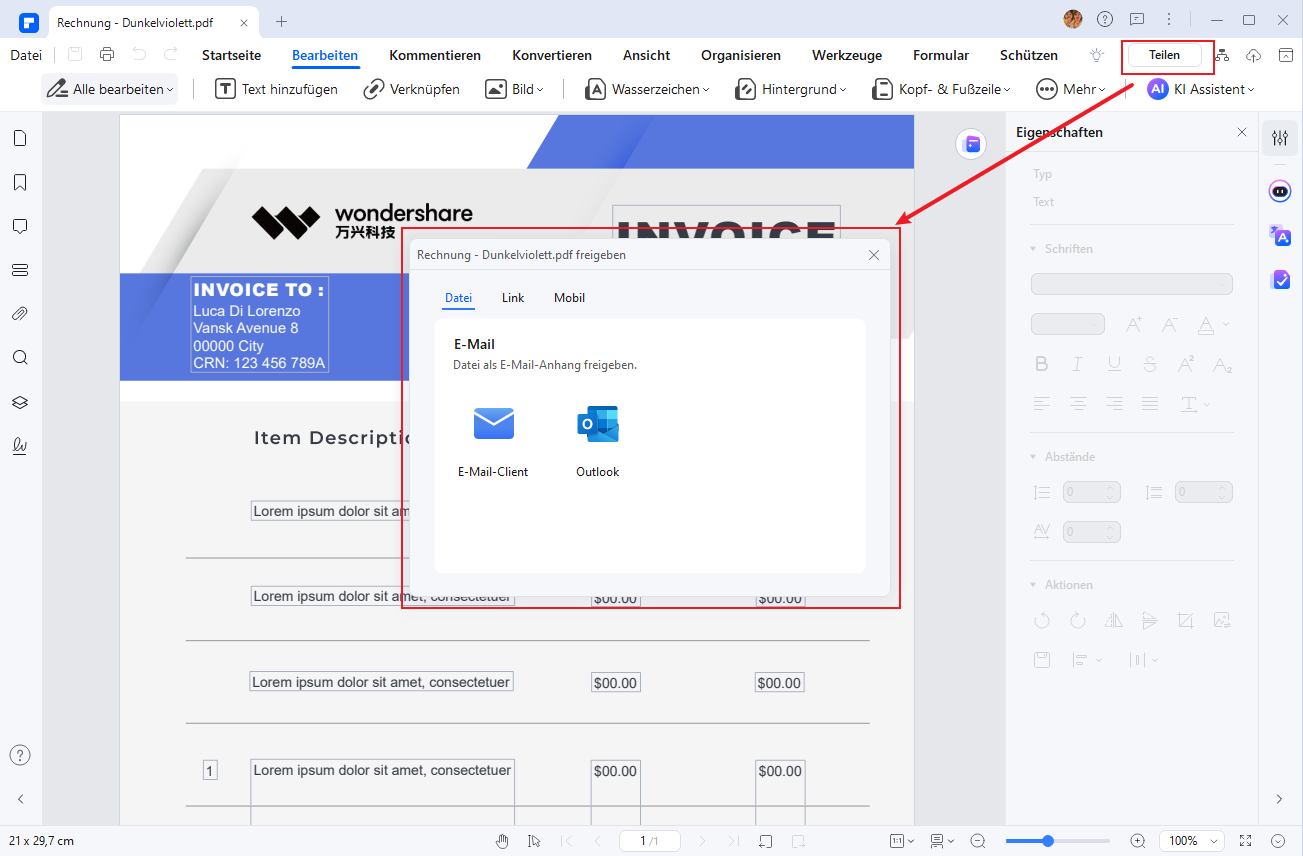Collapse the Schriften section
The width and height of the screenshot is (1303, 856).
[x=1033, y=249]
